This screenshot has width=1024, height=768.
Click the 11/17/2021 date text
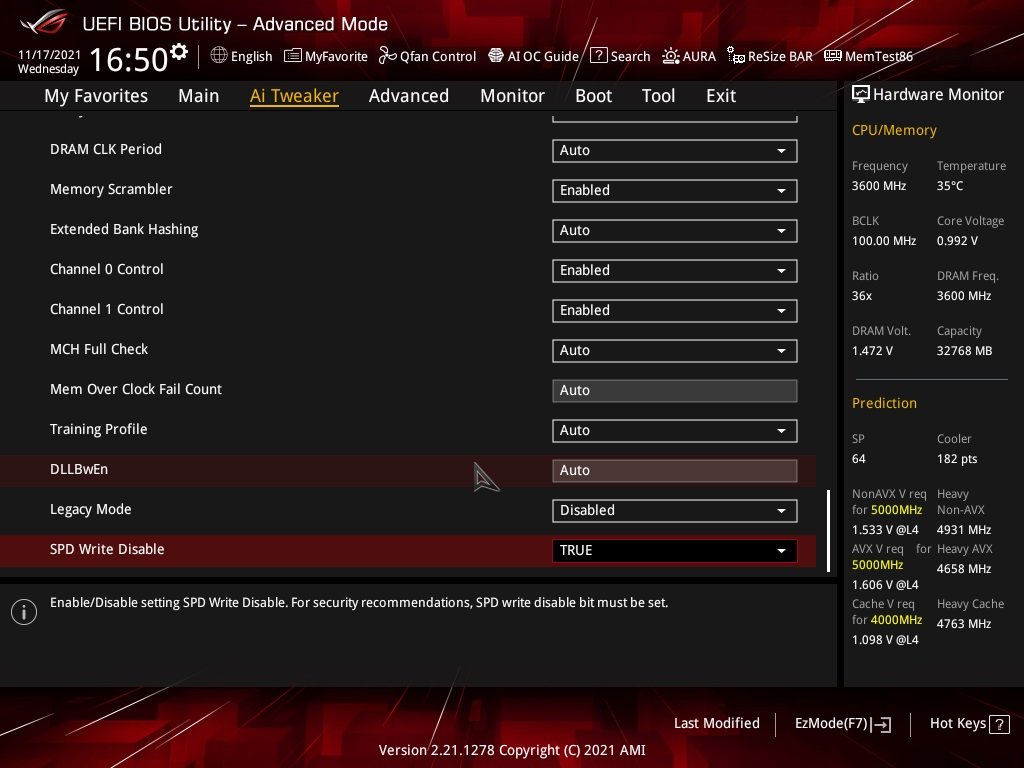click(49, 54)
